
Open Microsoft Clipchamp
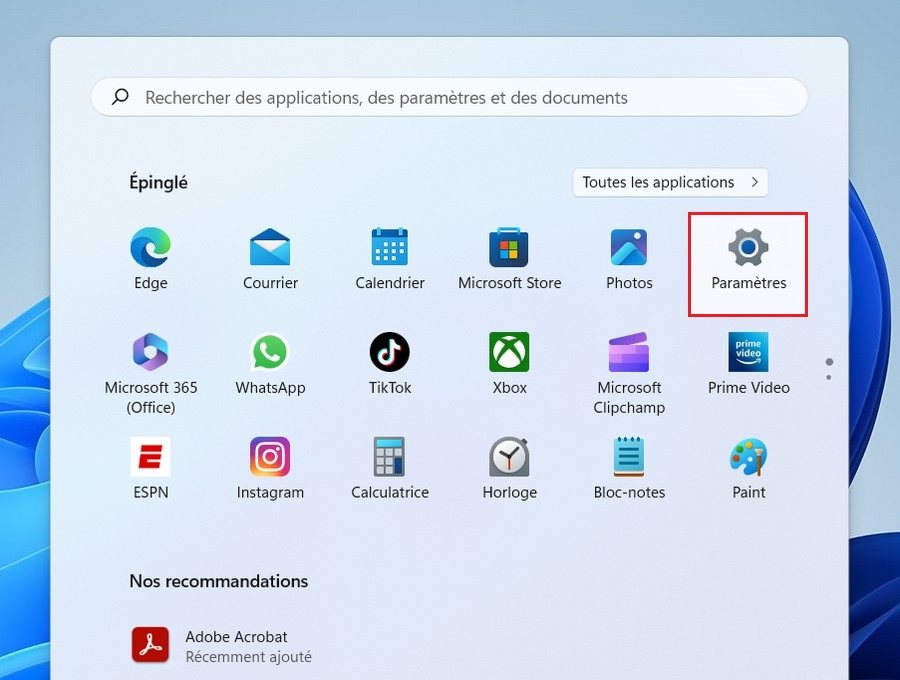tap(629, 374)
